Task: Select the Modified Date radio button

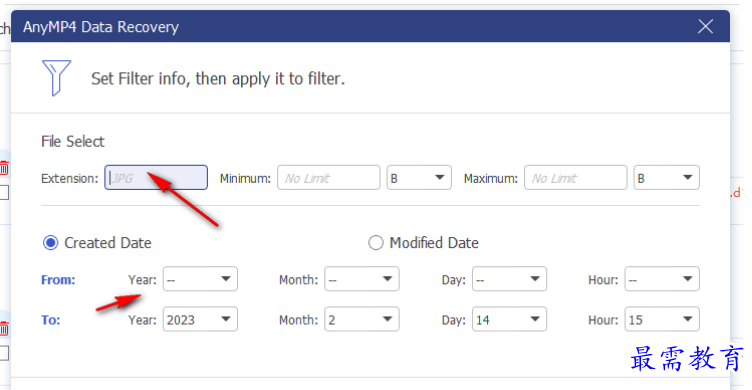Action: click(x=376, y=243)
